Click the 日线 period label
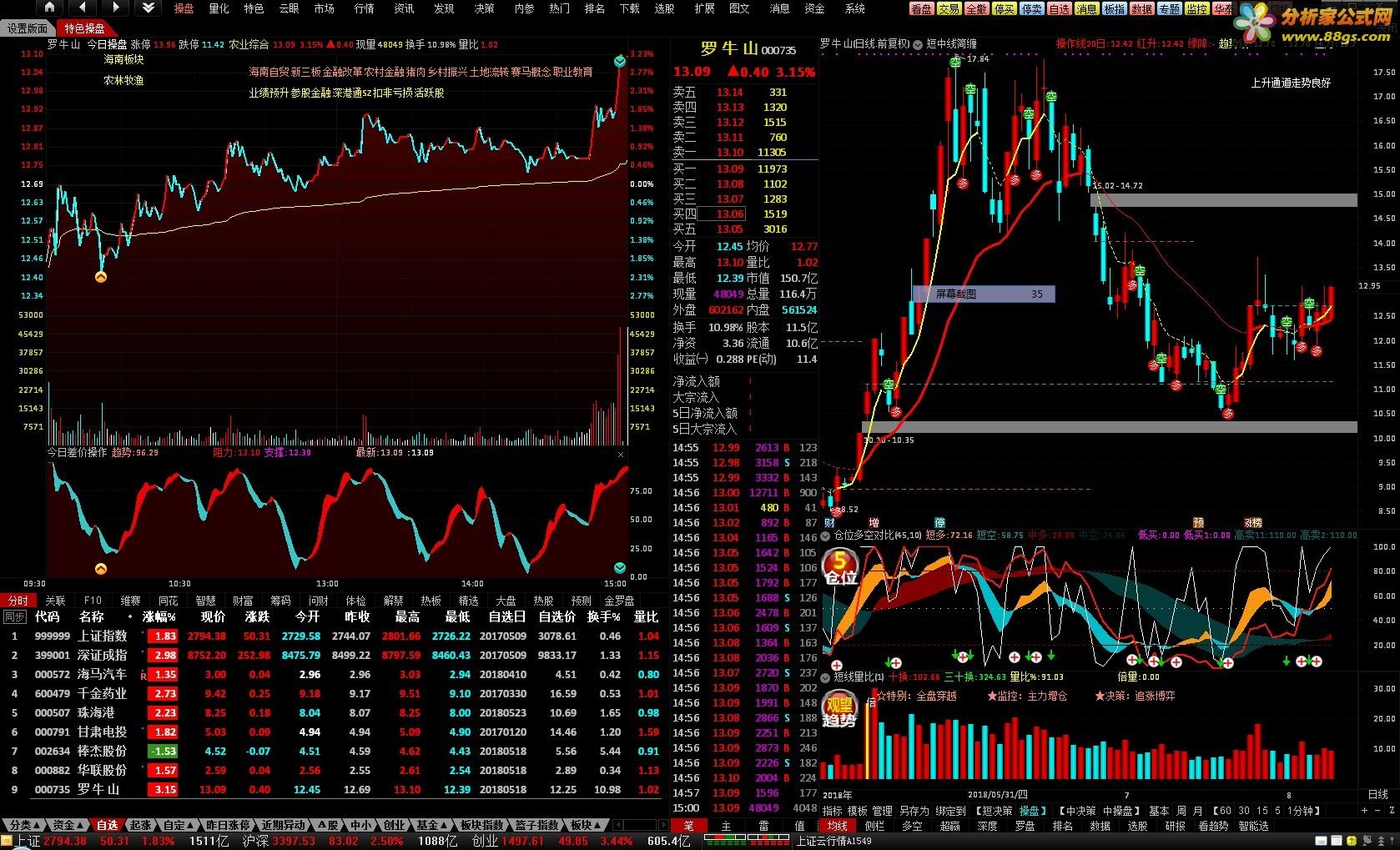Image resolution: width=1400 pixels, height=850 pixels. point(1377,795)
